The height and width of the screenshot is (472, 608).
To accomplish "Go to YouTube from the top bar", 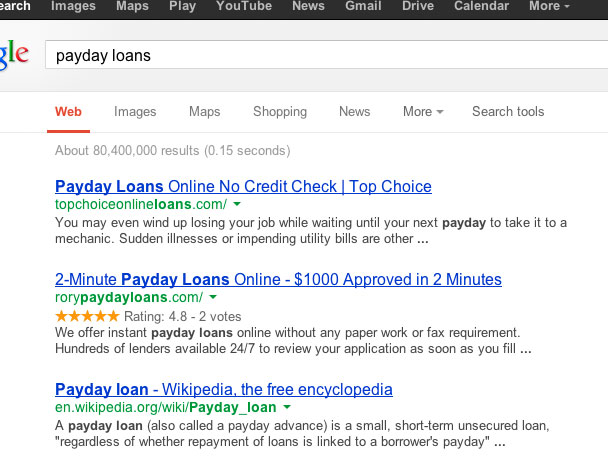I will [244, 6].
